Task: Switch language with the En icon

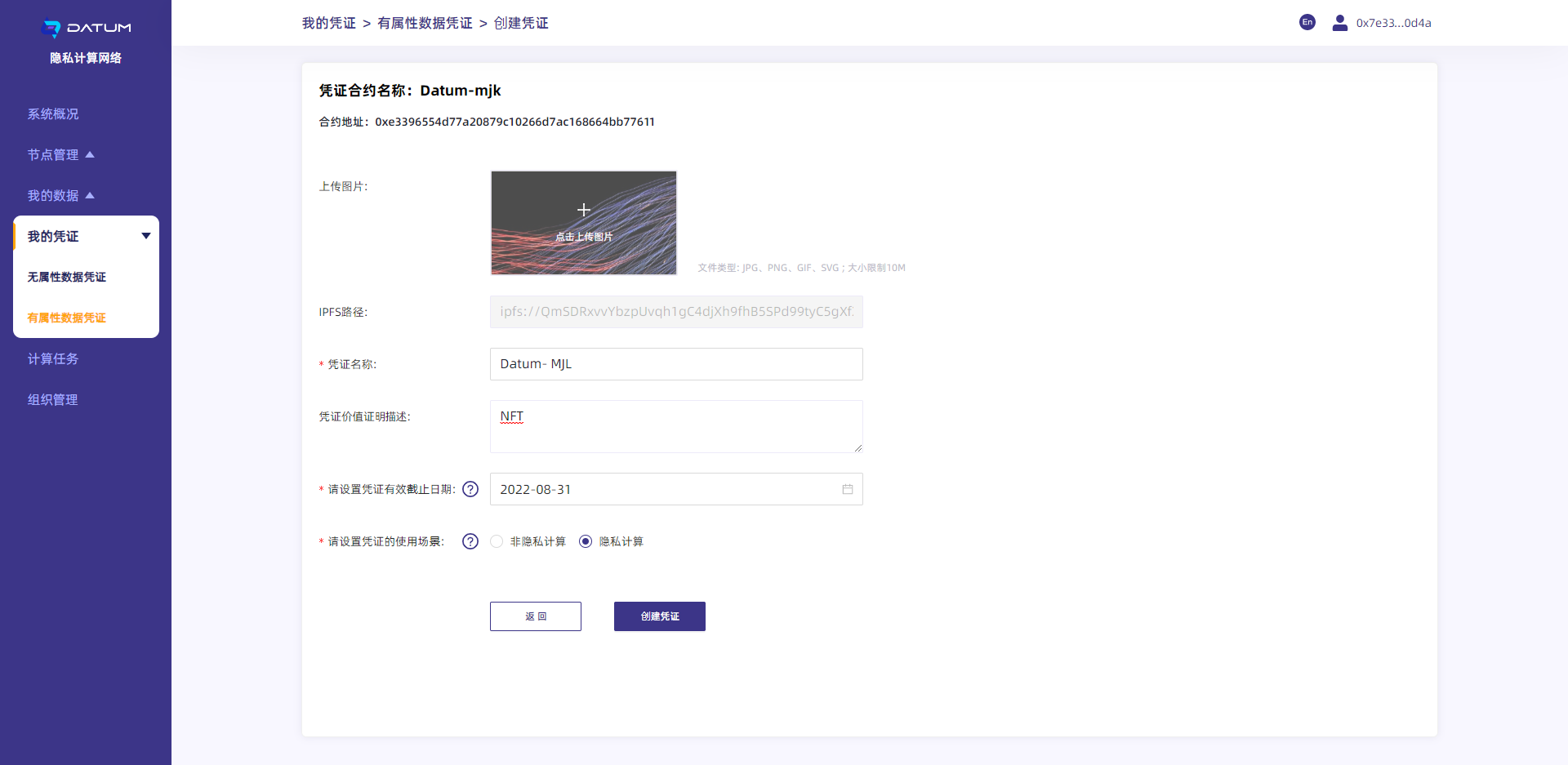Action: click(x=1307, y=22)
